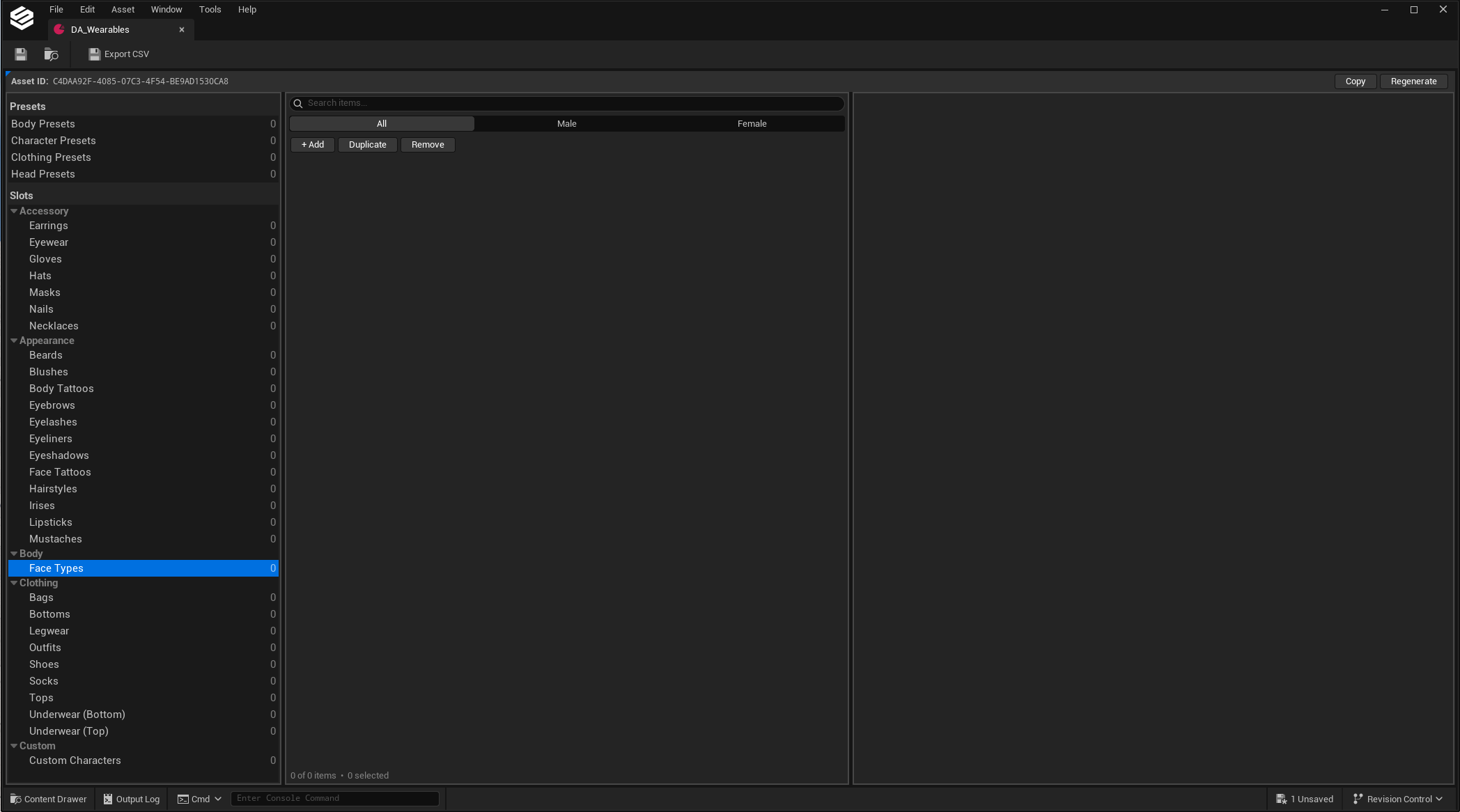Select the Eyeshadows slot
Image resolution: width=1460 pixels, height=812 pixels.
tap(143, 455)
